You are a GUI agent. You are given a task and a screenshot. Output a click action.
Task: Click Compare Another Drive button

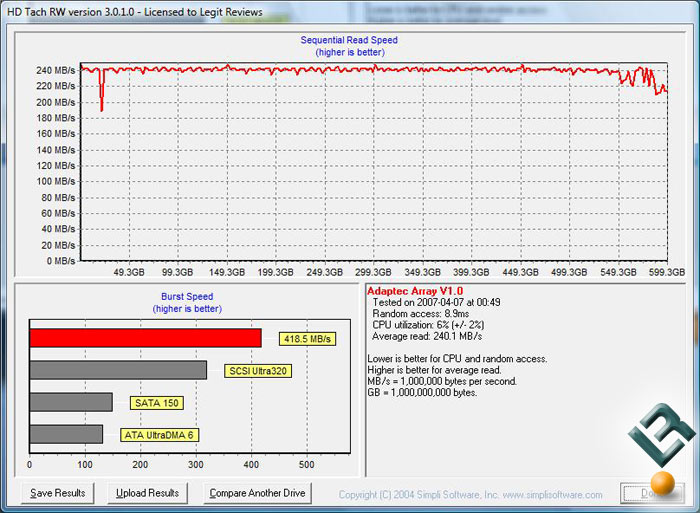(x=257, y=493)
